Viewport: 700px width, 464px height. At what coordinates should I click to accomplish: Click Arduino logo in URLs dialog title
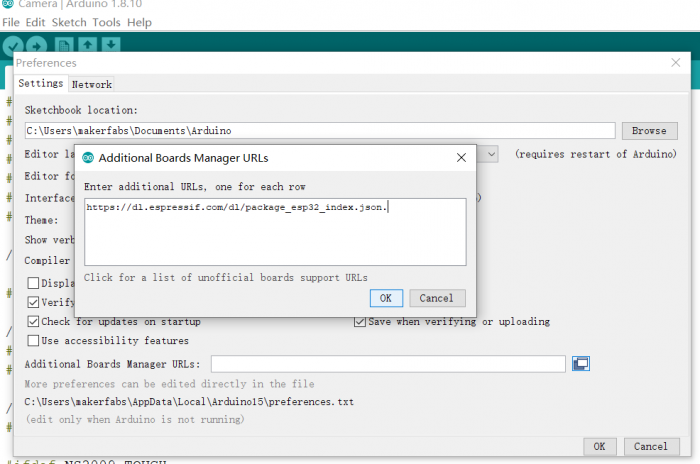tap(88, 158)
